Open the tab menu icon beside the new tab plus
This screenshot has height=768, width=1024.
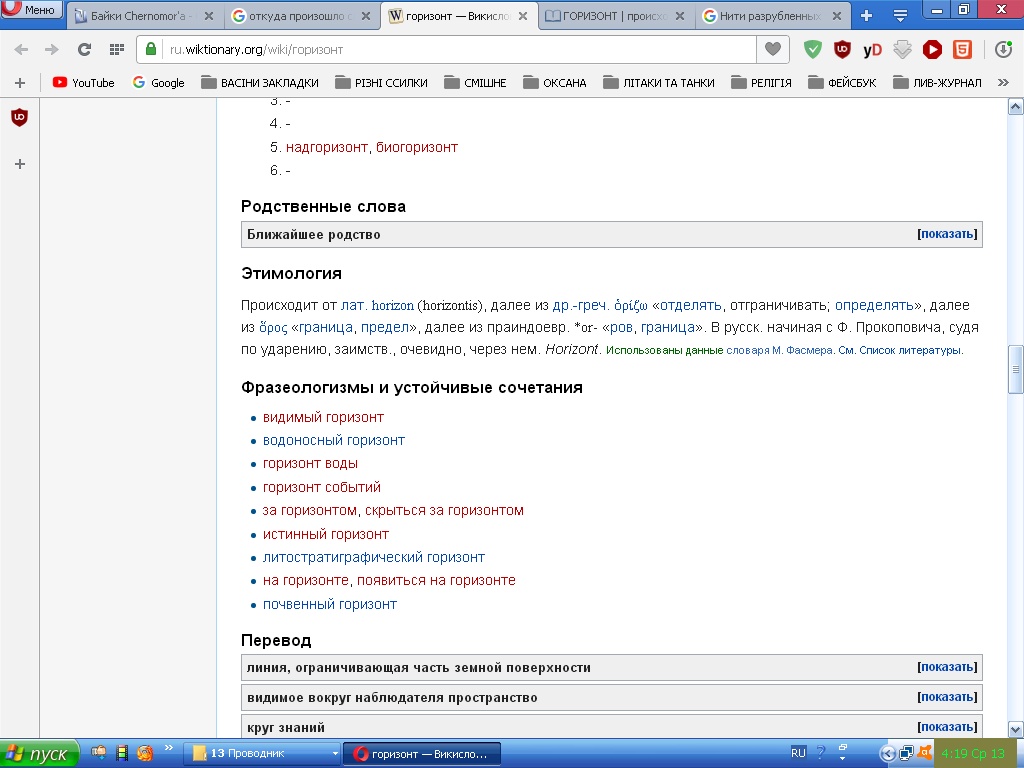point(901,16)
